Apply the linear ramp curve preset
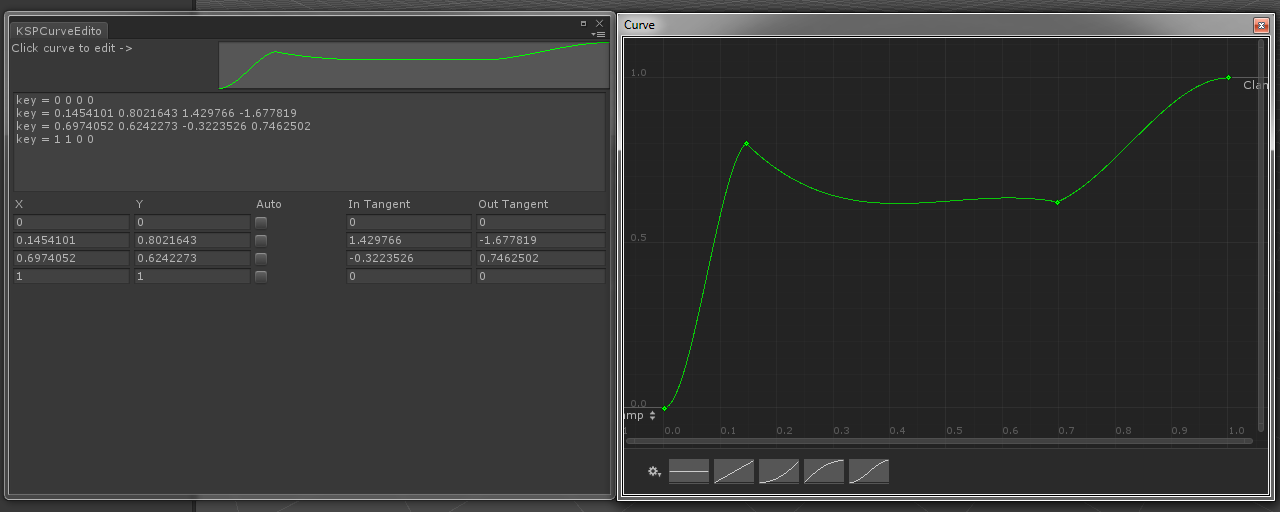This screenshot has width=1280, height=512. coord(734,471)
